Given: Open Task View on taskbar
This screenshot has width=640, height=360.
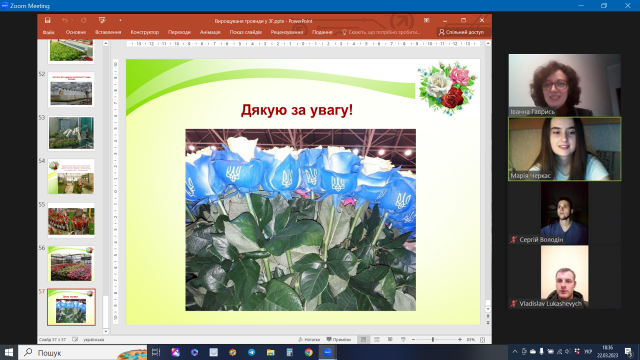Looking at the screenshot, I should [x=156, y=352].
